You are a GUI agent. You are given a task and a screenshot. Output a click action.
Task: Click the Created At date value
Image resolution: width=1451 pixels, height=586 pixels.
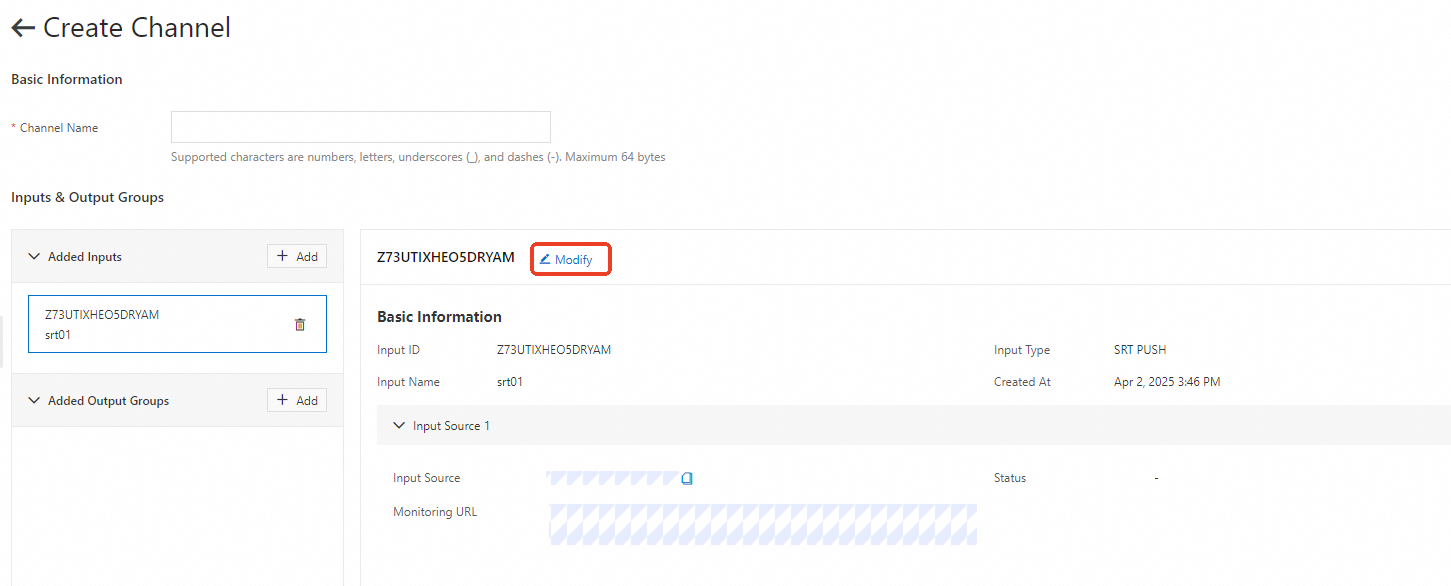1167,382
